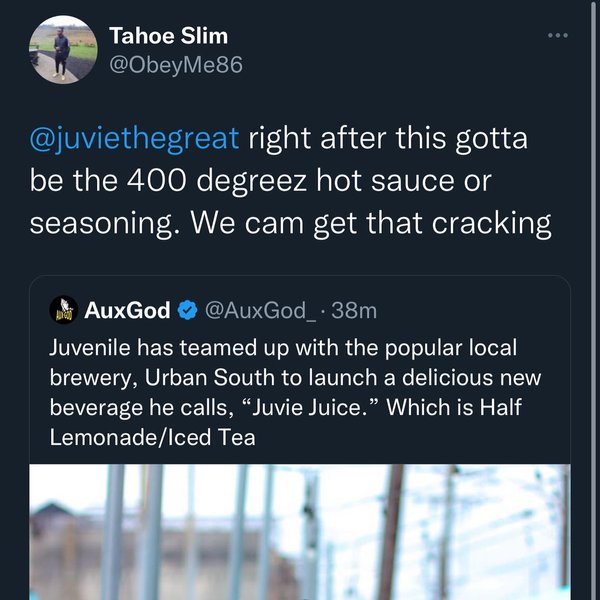This screenshot has width=600, height=600.
Task: Click the word "brewery" in the quoted tweet
Action: [82, 380]
